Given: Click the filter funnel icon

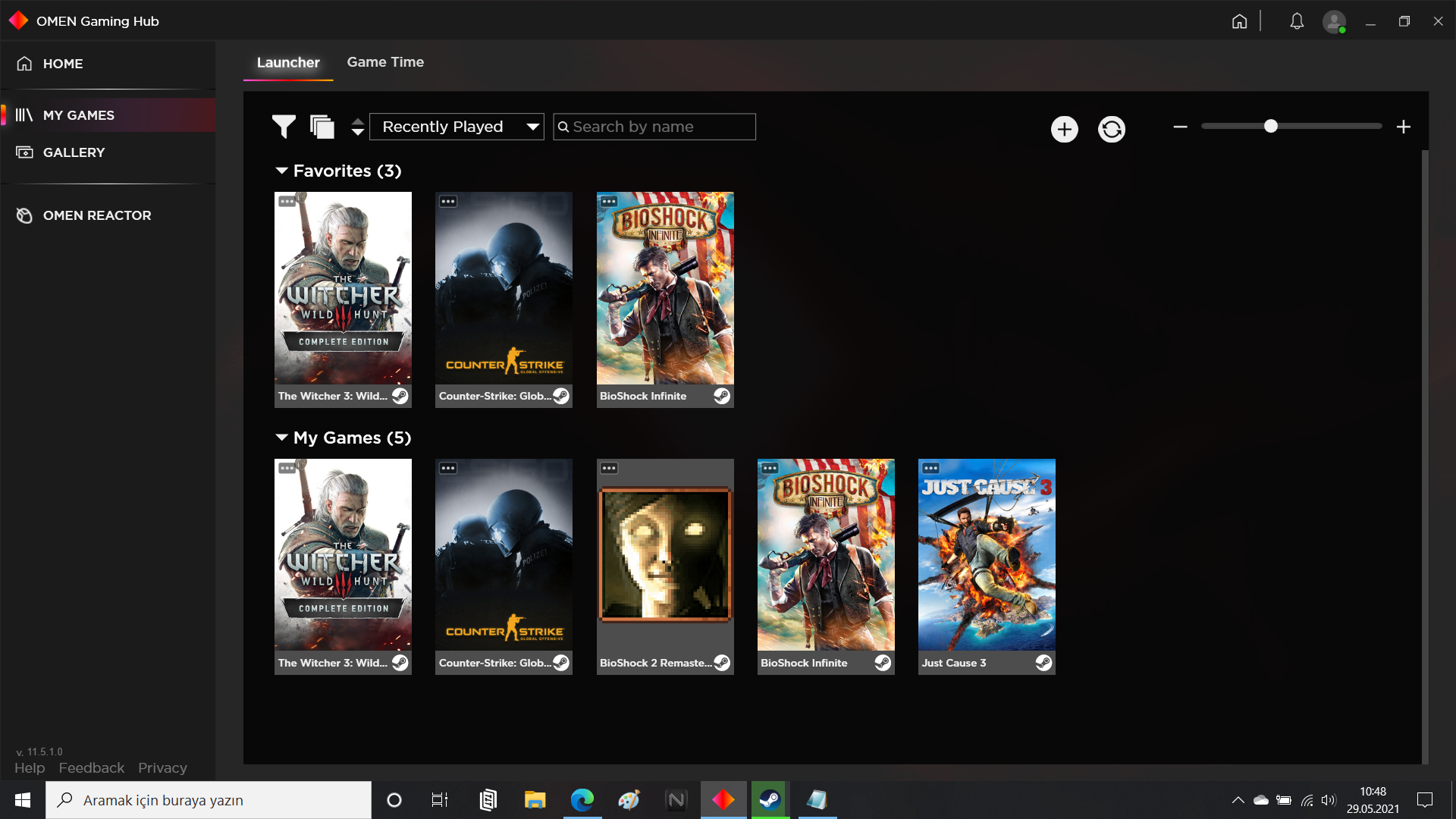Looking at the screenshot, I should click(284, 127).
